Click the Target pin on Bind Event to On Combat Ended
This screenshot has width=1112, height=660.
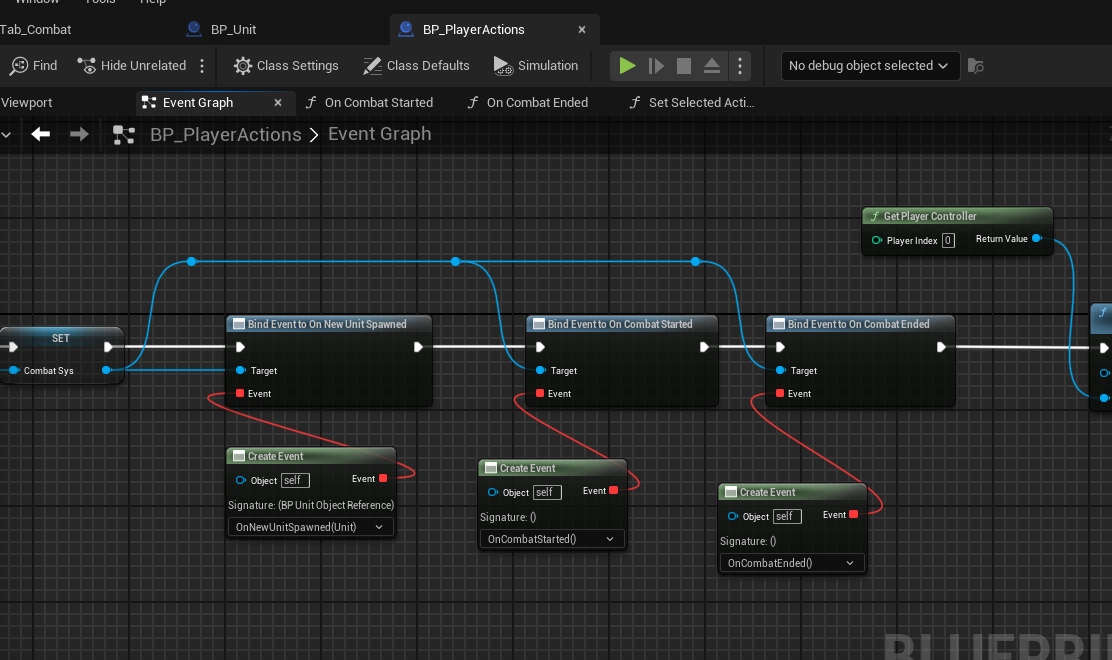pos(780,370)
